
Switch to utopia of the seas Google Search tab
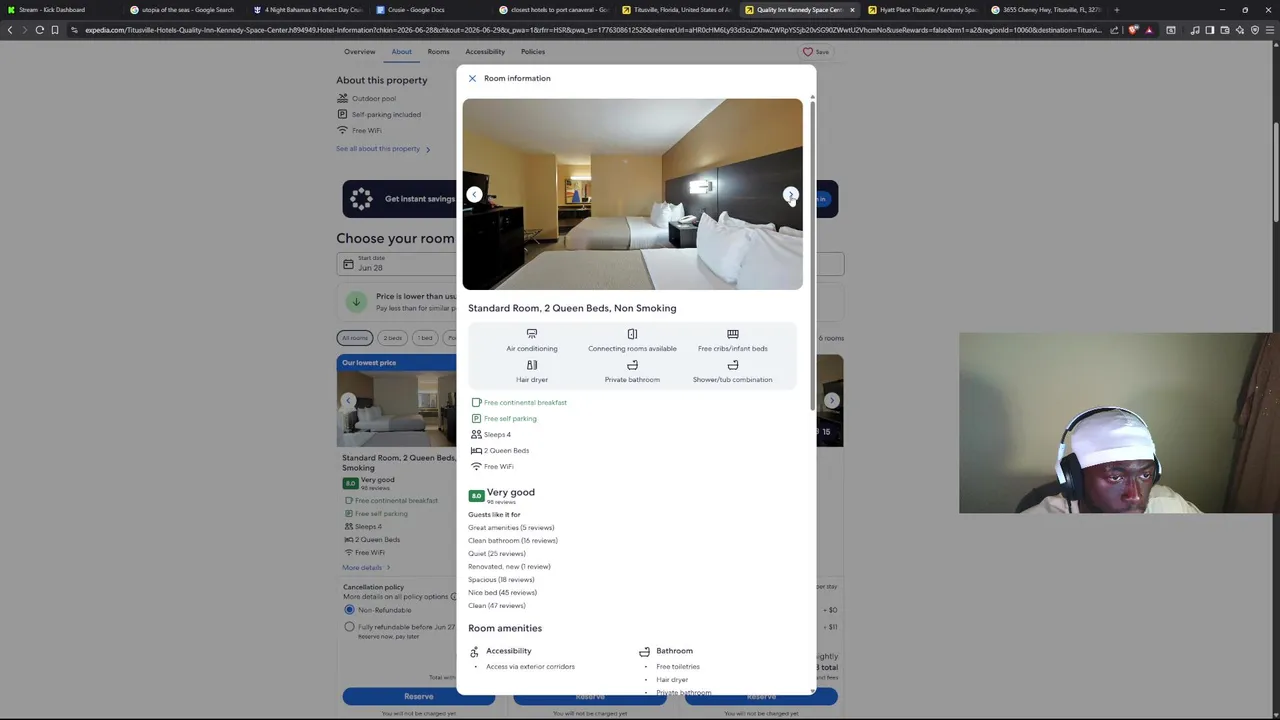click(x=185, y=10)
